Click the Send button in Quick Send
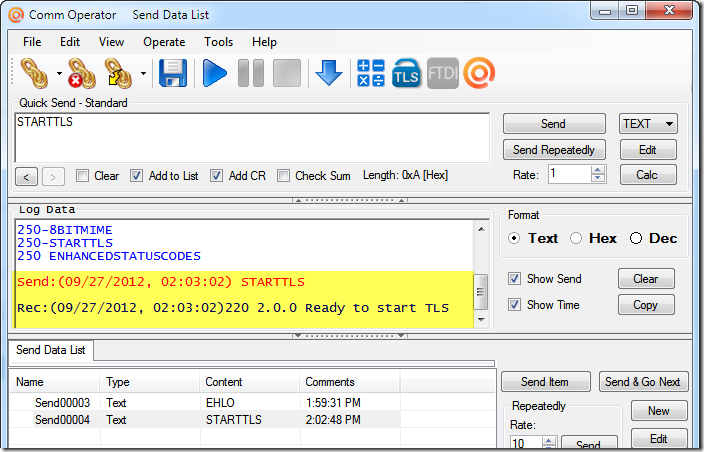The height and width of the screenshot is (452, 704). pos(554,124)
